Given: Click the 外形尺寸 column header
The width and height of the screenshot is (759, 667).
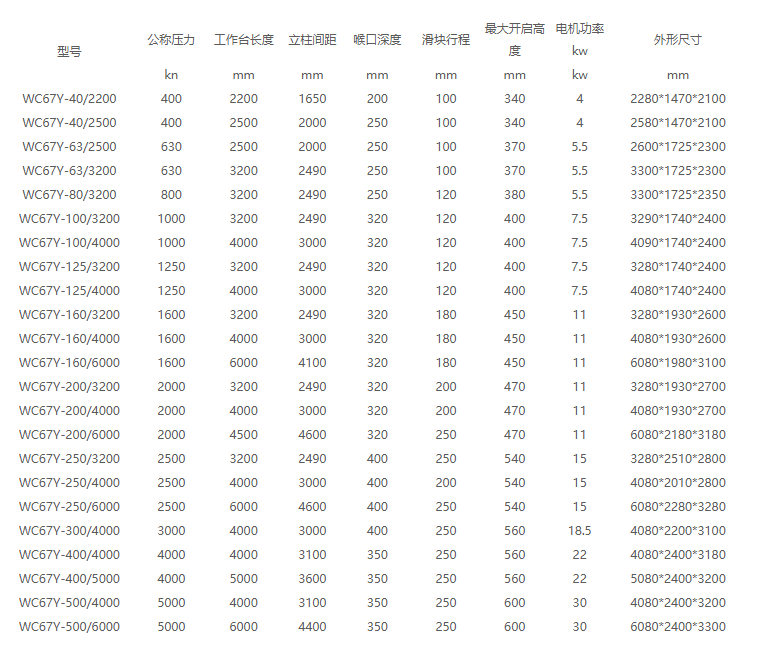Looking at the screenshot, I should click(x=677, y=40).
